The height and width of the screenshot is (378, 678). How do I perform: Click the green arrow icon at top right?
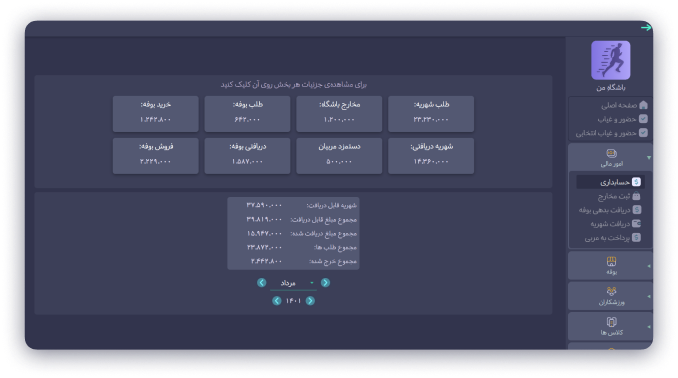click(x=646, y=27)
